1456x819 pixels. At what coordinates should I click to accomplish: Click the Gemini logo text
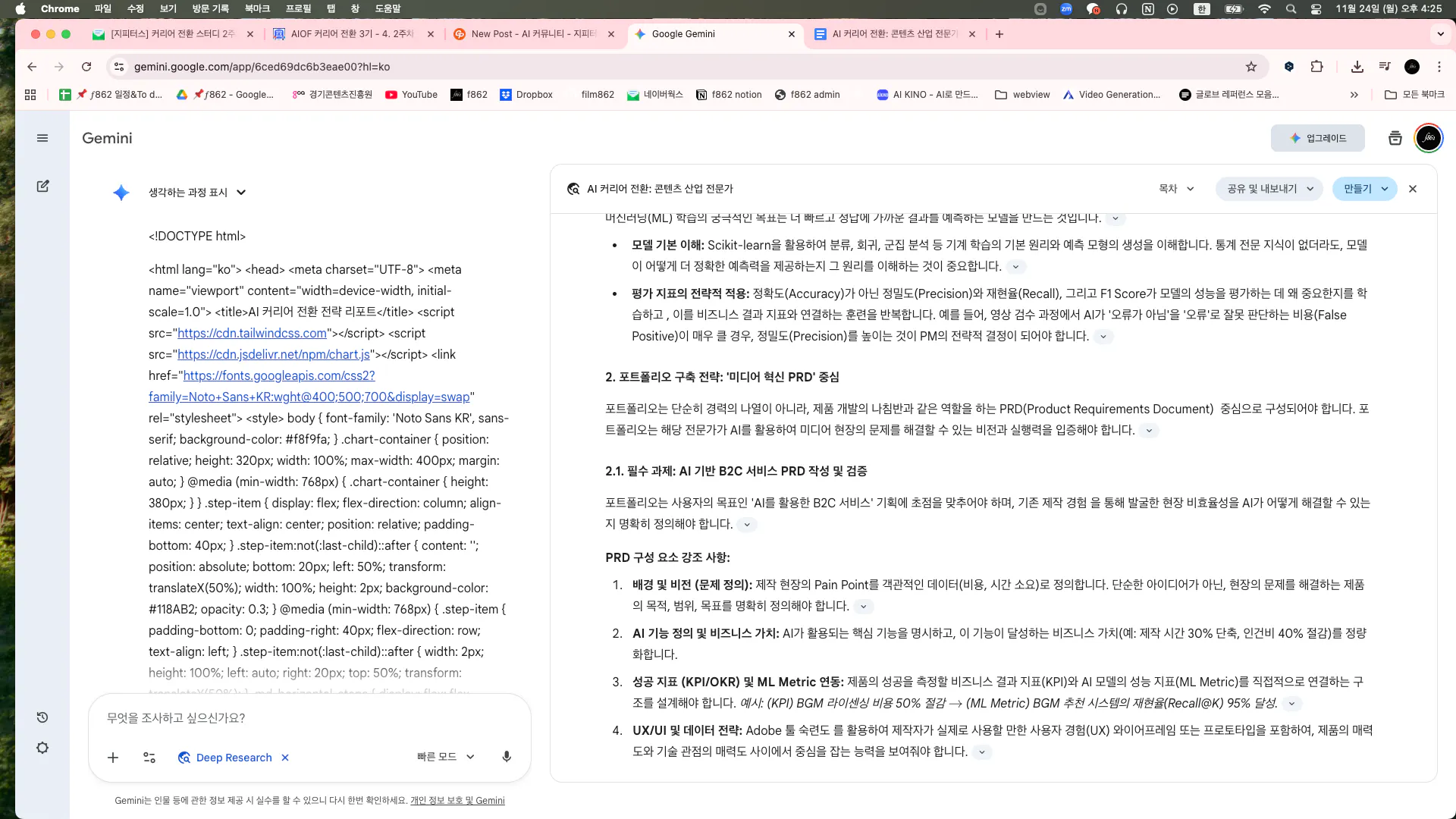click(x=107, y=138)
